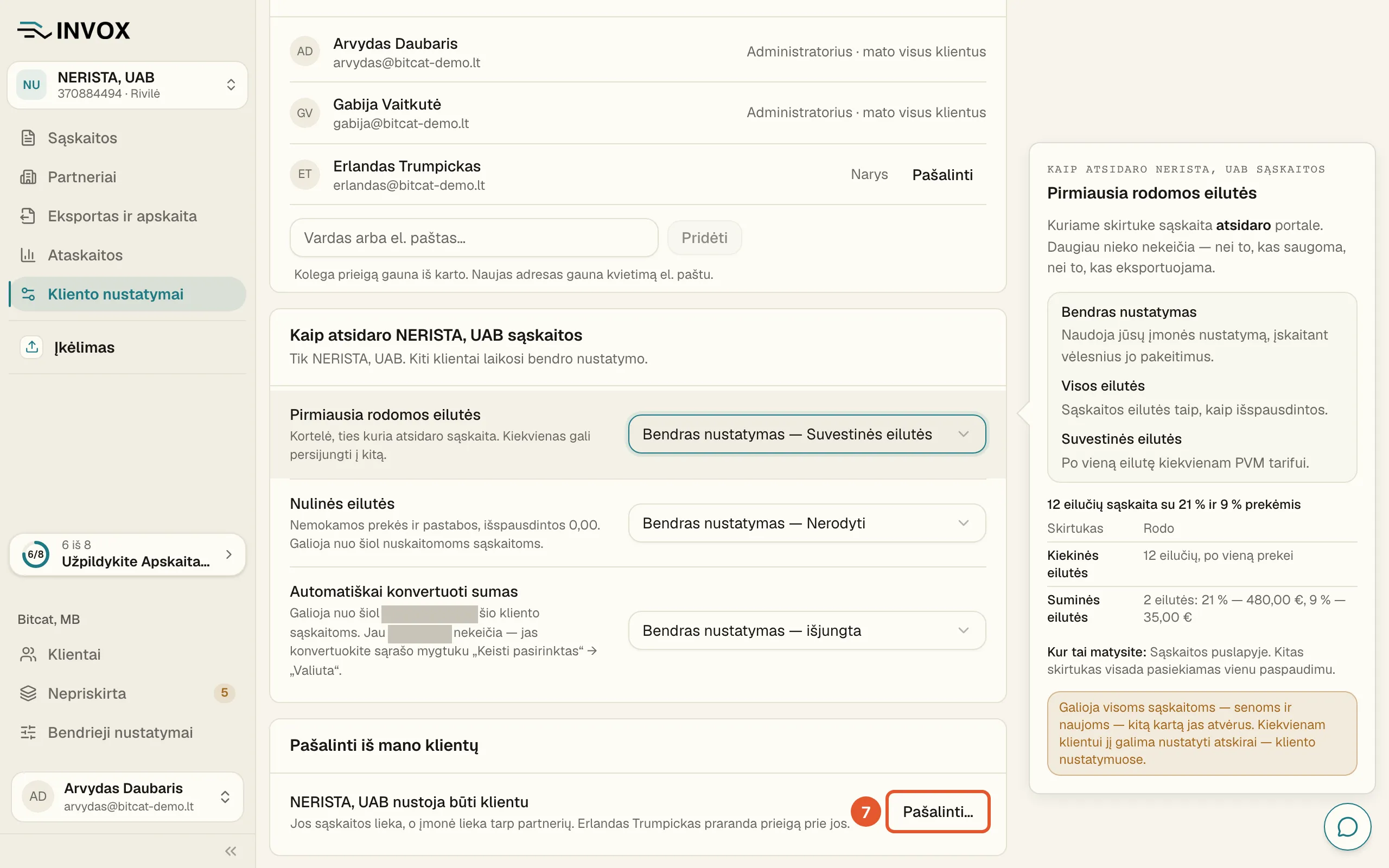This screenshot has height=868, width=1389.
Task: Open Automatiškai konvertuoti sumas dropdown
Action: click(807, 630)
